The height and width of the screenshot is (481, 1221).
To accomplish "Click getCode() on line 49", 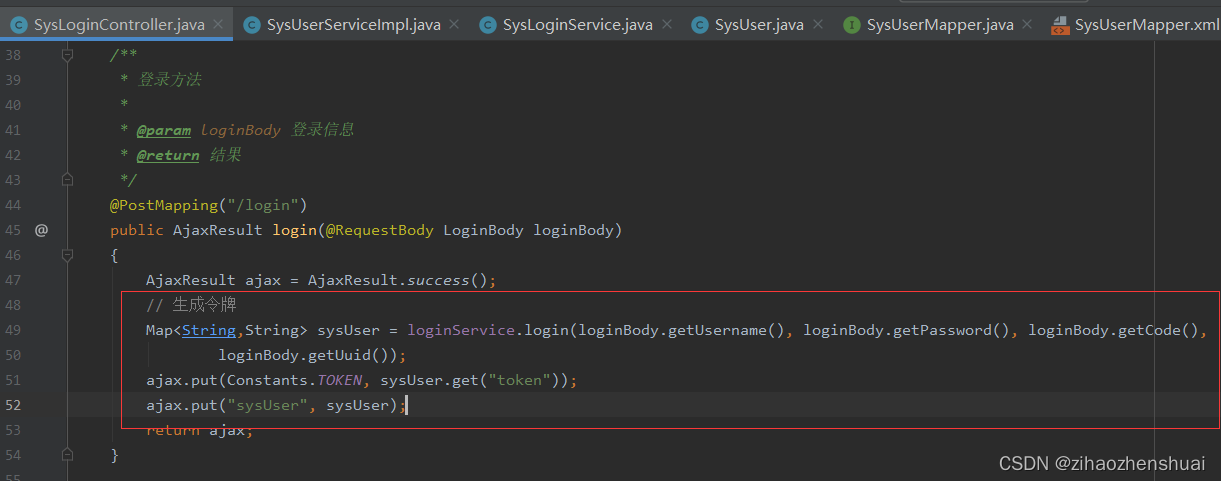I will pyautogui.click(x=1159, y=330).
